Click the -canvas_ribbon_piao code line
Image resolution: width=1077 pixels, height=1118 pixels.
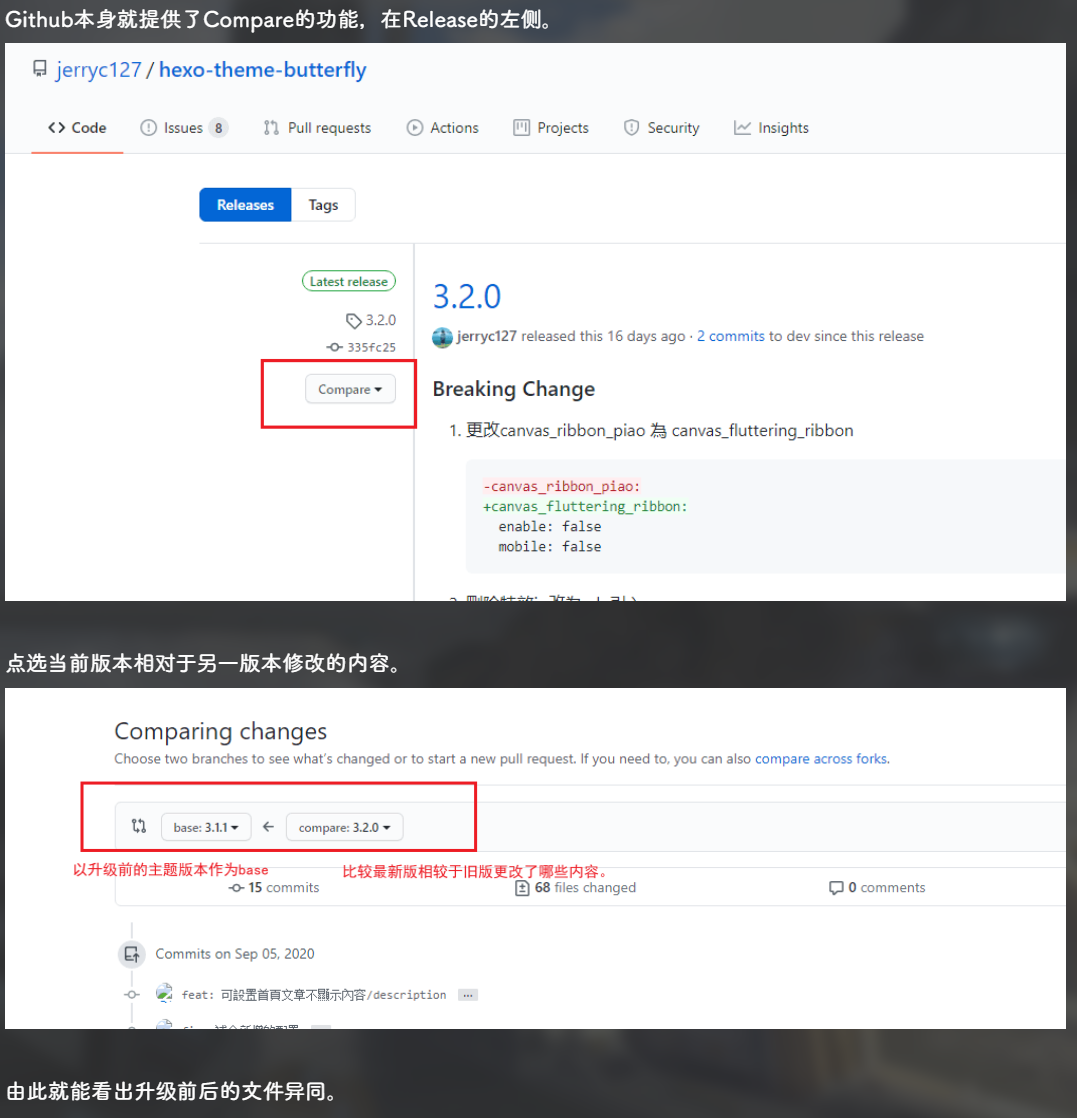[562, 486]
